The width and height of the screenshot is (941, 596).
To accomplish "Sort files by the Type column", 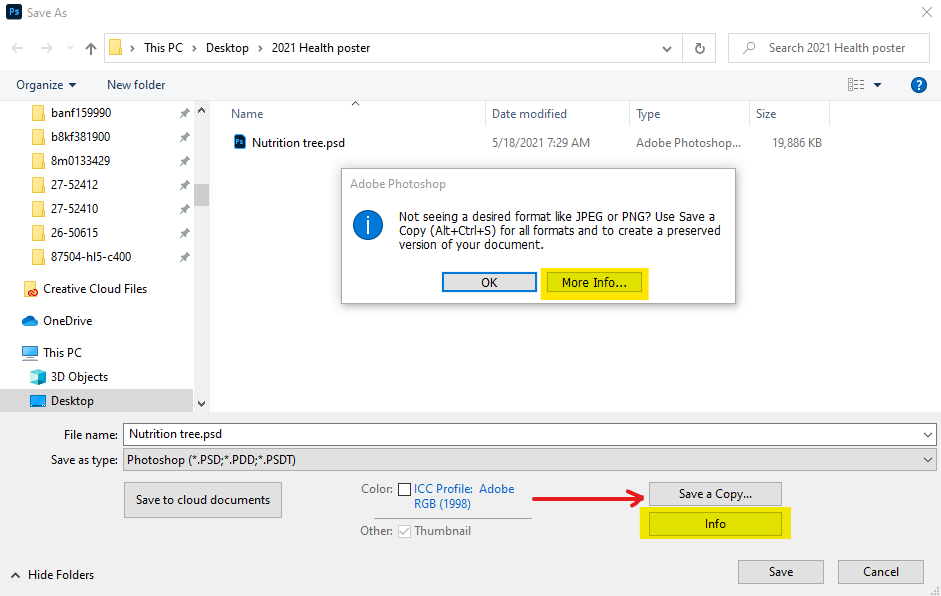I will [x=648, y=113].
